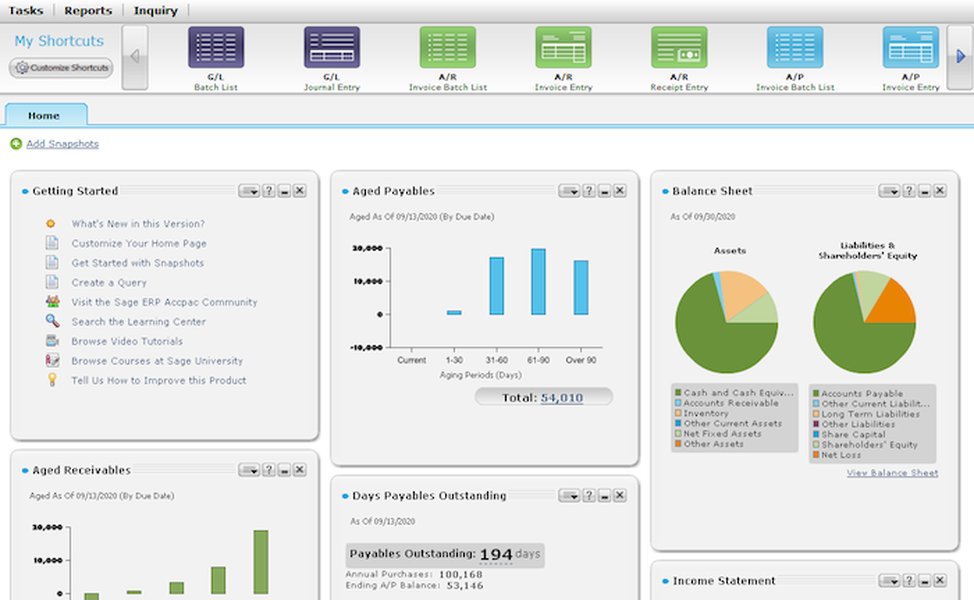Close the Aged Receivables panel

click(x=299, y=470)
